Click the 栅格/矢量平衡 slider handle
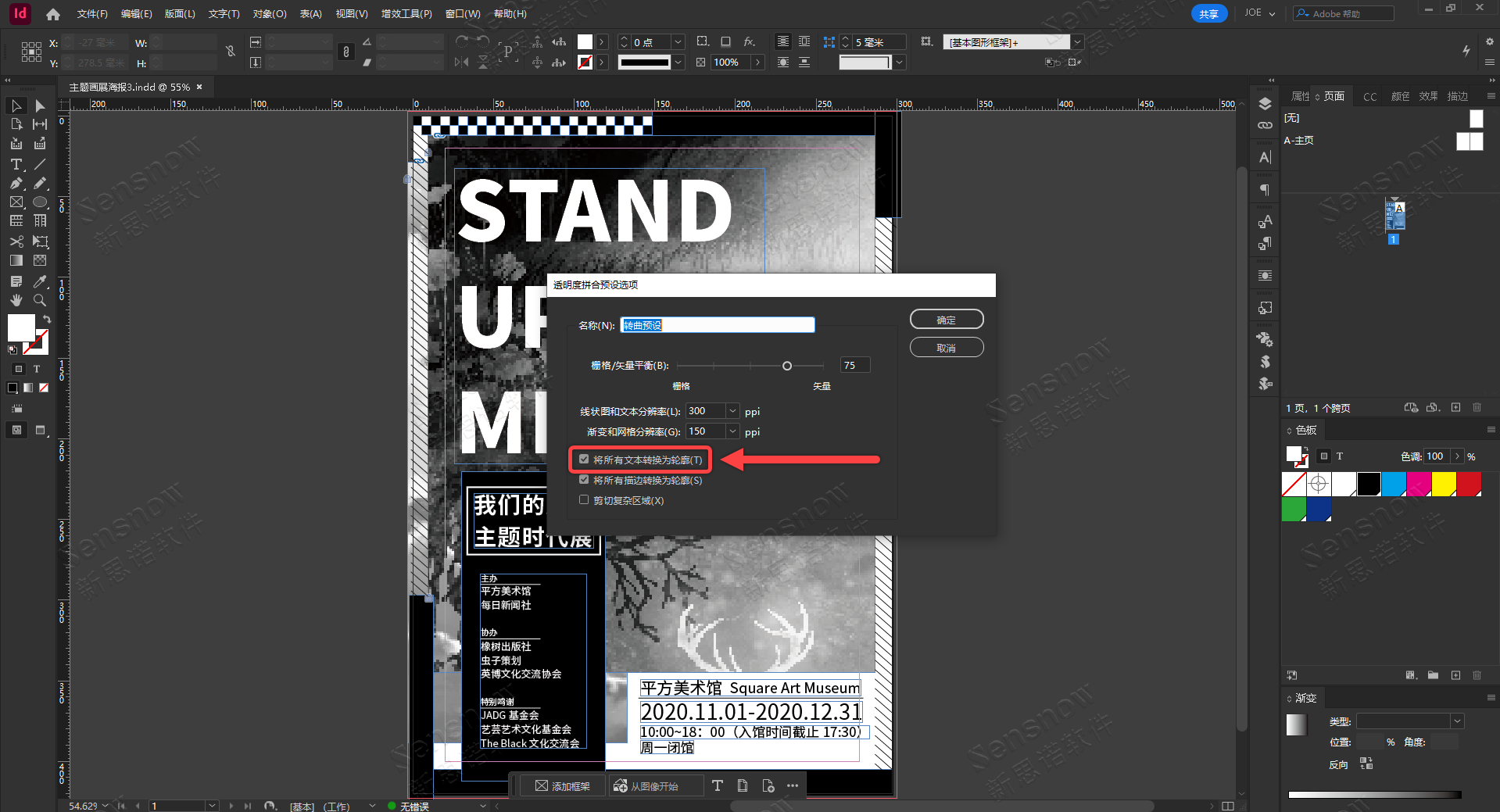 [x=787, y=366]
